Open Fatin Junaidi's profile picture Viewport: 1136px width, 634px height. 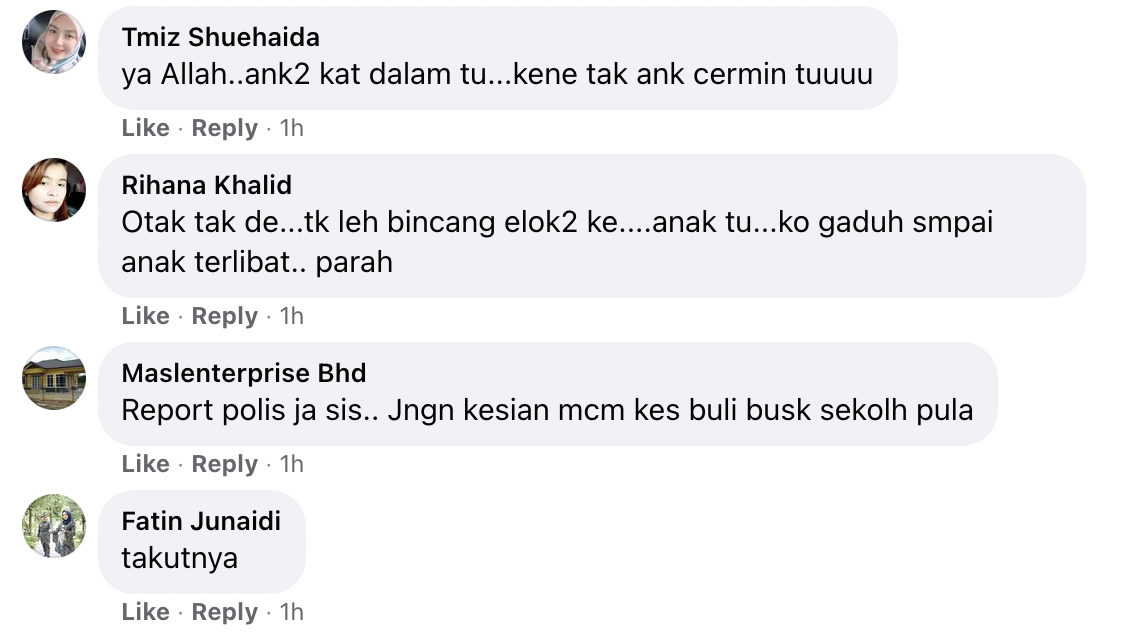[x=54, y=526]
